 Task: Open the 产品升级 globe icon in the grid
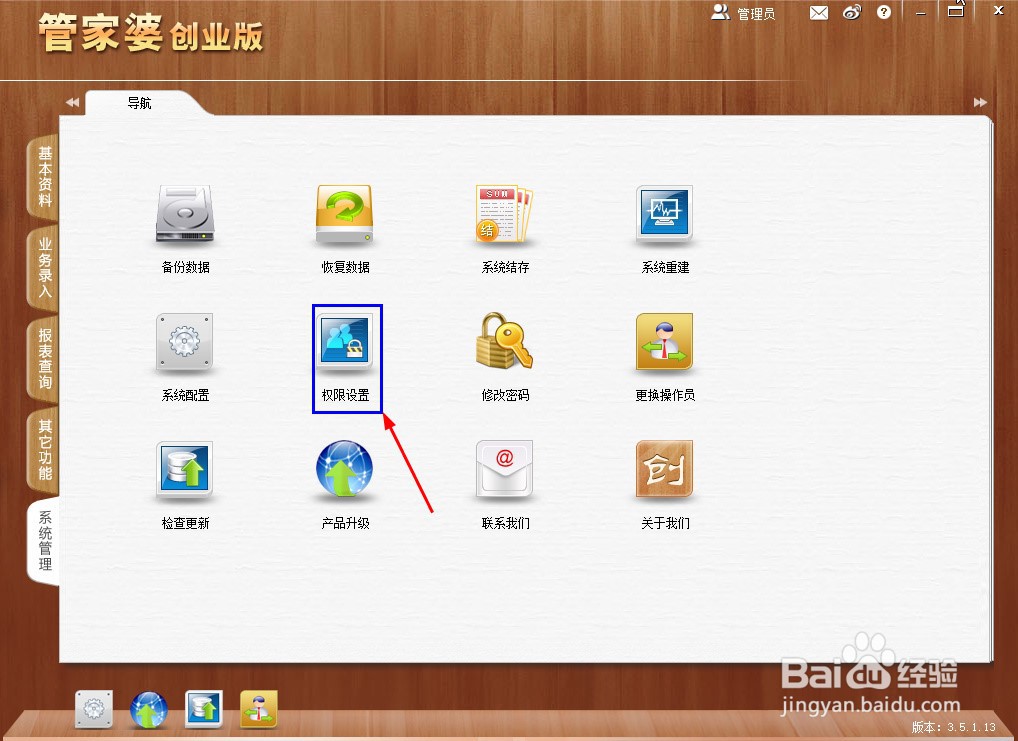tap(345, 470)
